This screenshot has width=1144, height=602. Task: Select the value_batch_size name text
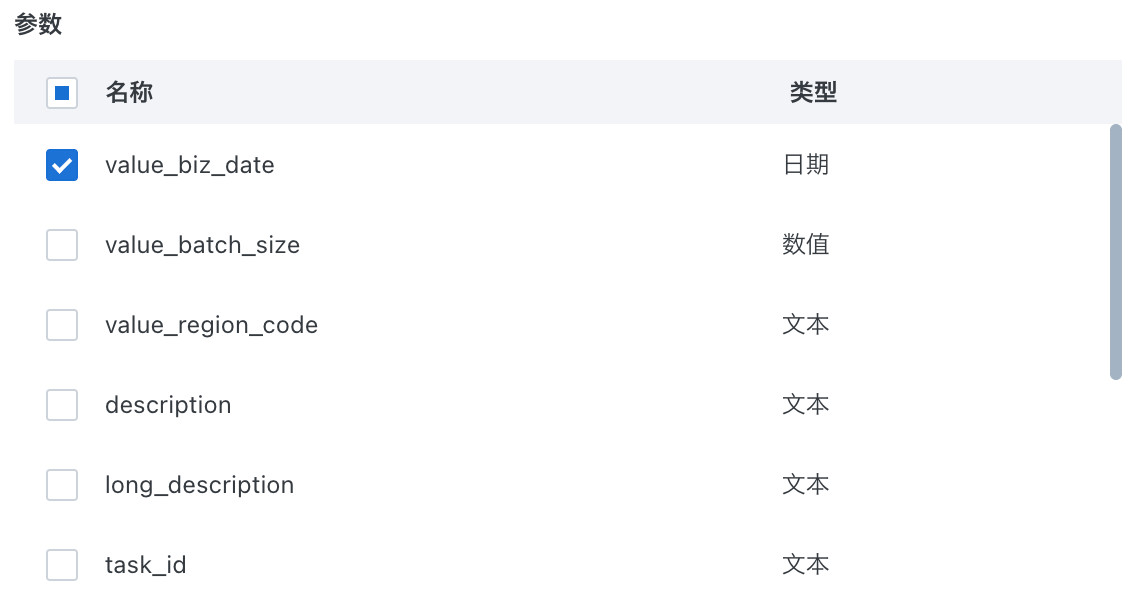point(202,245)
